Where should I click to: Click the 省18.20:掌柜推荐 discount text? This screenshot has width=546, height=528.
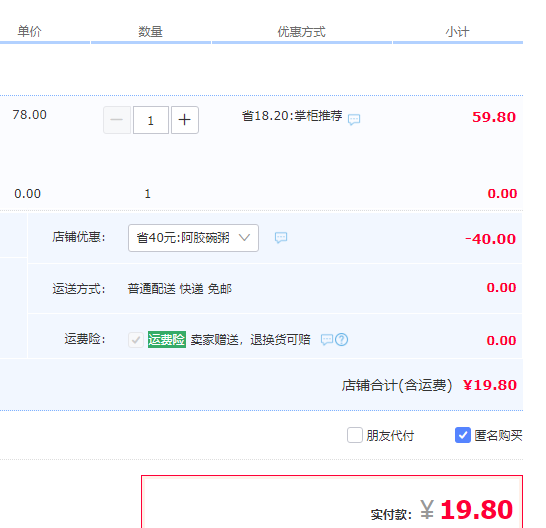292,116
